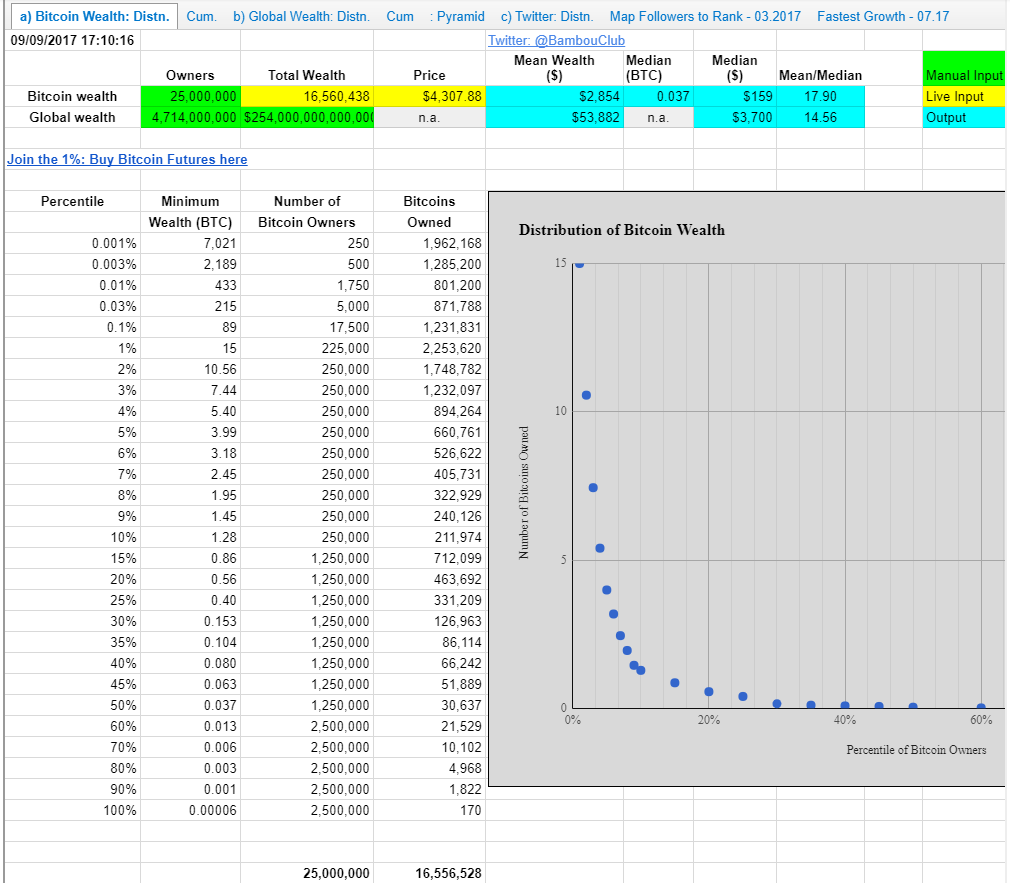The width and height of the screenshot is (1010, 883).
Task: Click the yellow Total Wealth cell 16,560,438
Action: (307, 97)
